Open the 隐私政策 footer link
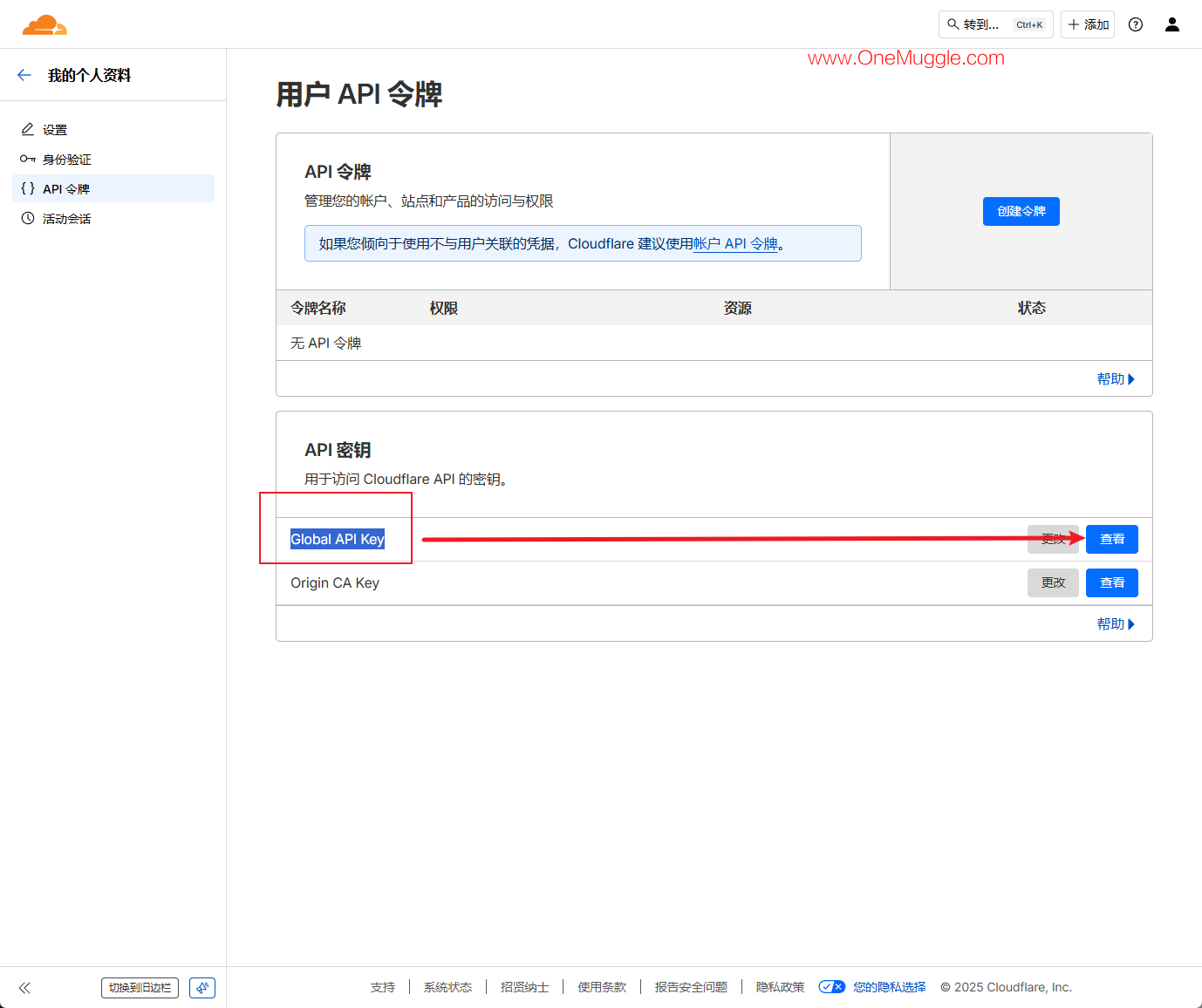1202x1008 pixels. click(x=781, y=987)
